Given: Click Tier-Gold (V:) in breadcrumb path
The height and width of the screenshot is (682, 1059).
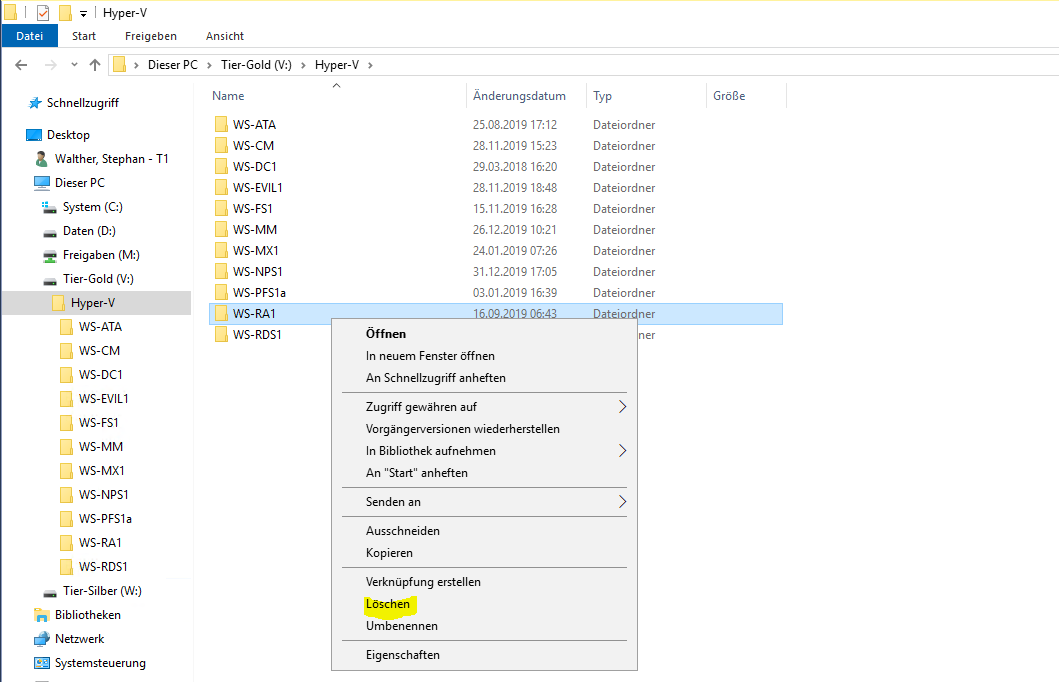Looking at the screenshot, I should pyautogui.click(x=256, y=65).
